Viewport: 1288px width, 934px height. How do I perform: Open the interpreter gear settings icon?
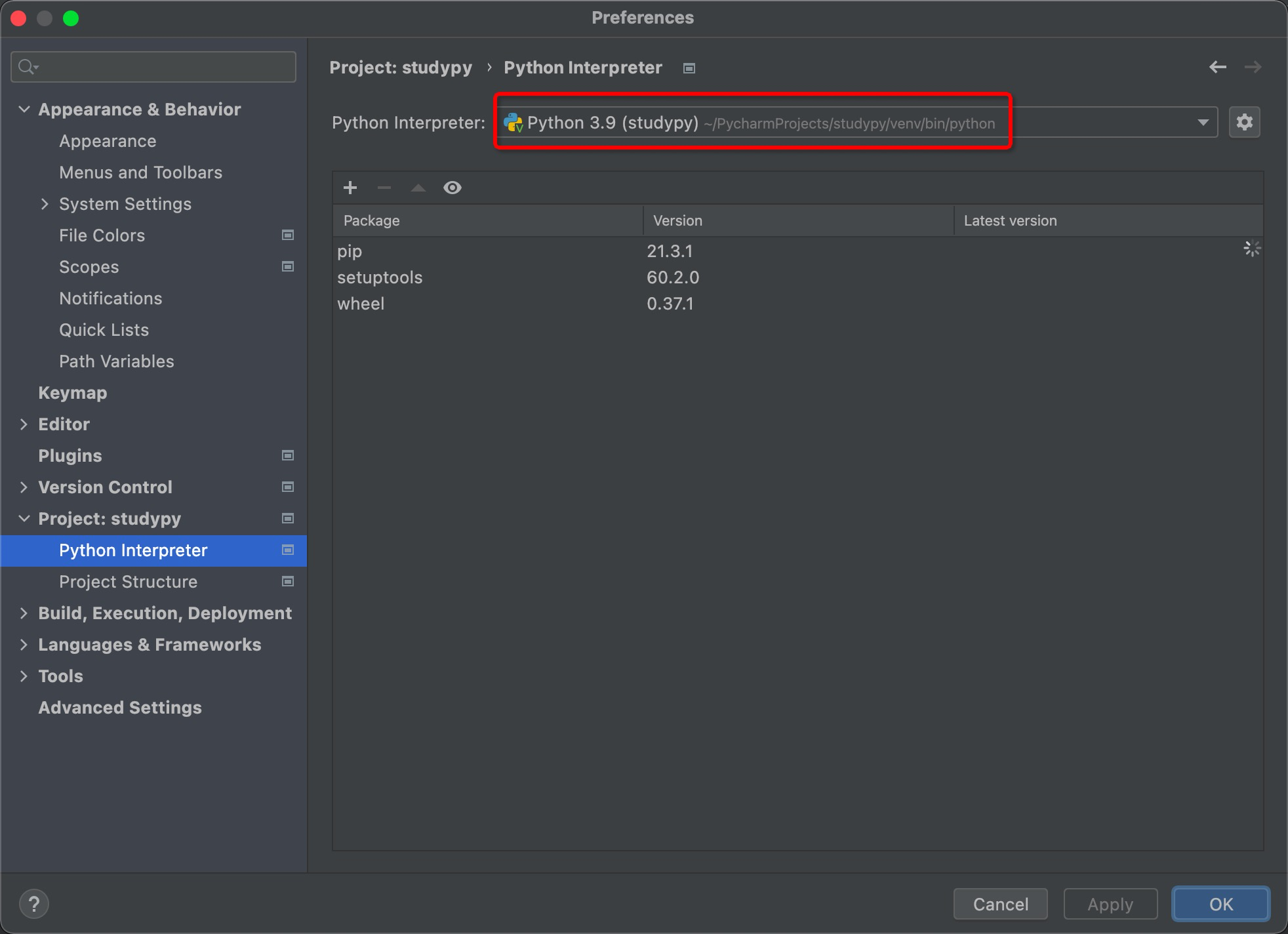pyautogui.click(x=1244, y=123)
